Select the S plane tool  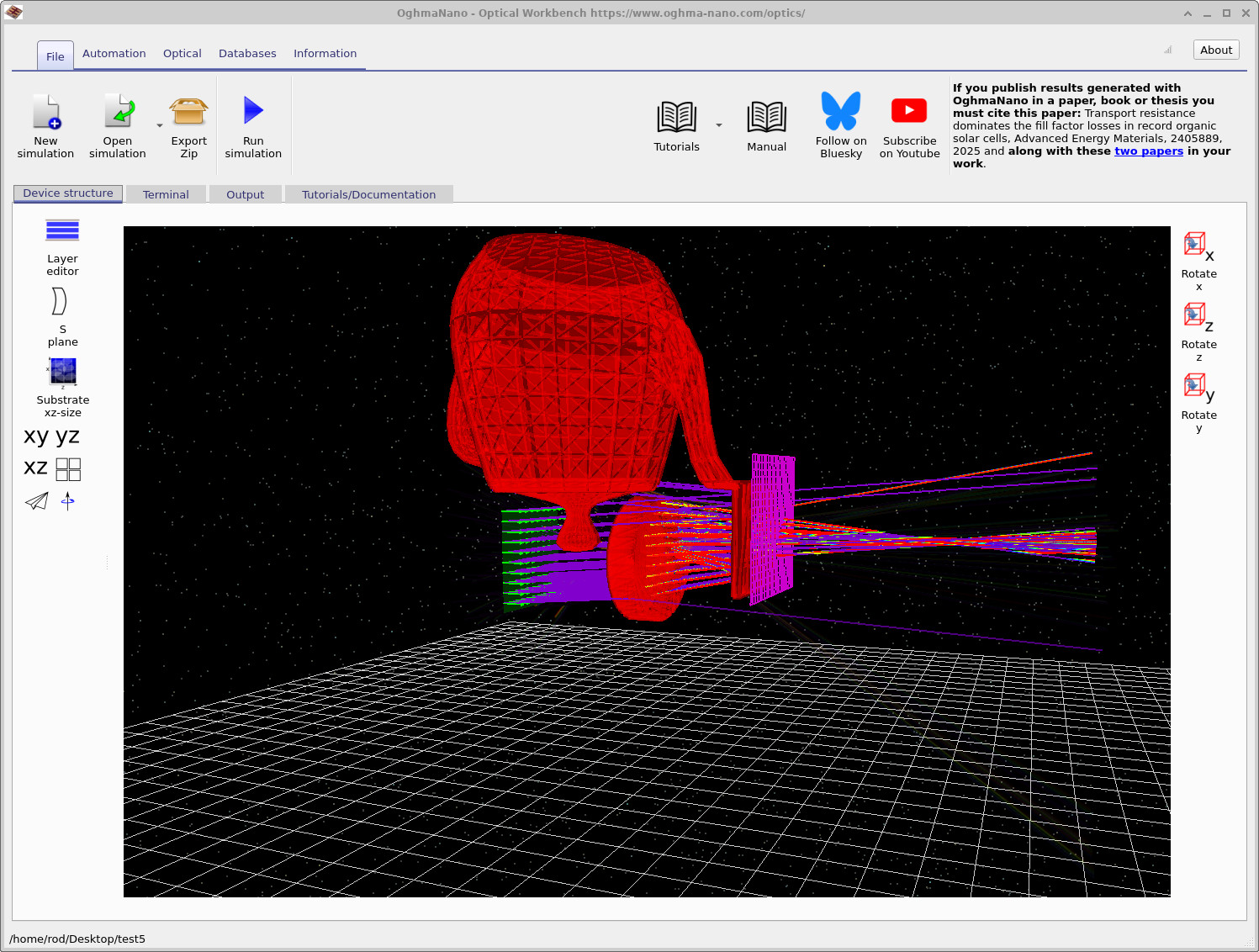(x=61, y=302)
